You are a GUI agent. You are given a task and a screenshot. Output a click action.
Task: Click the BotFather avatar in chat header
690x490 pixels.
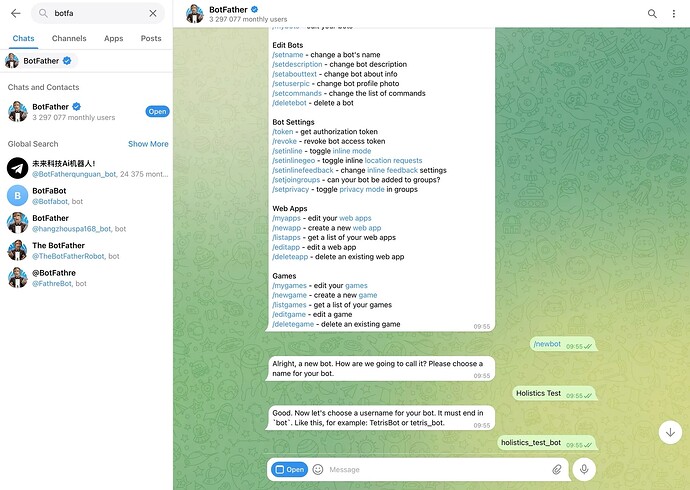coord(195,14)
